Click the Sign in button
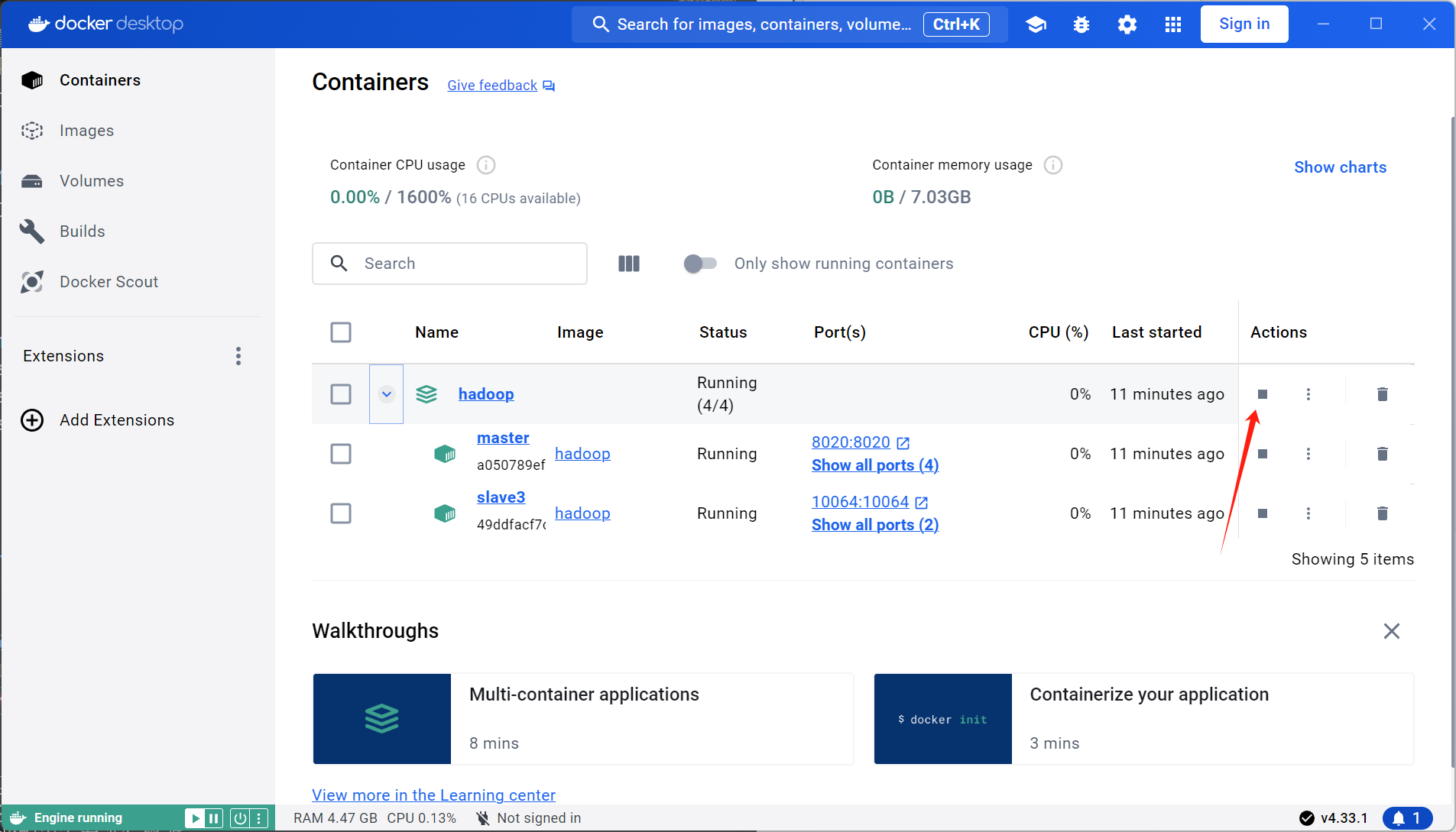The image size is (1456, 832). coord(1244,24)
